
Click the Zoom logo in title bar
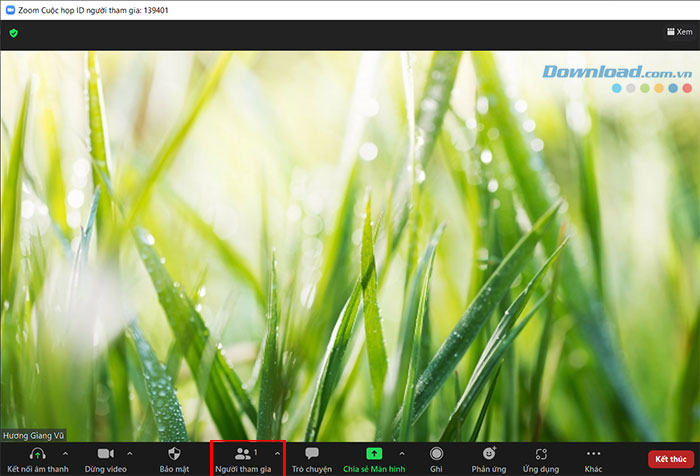pyautogui.click(x=8, y=9)
